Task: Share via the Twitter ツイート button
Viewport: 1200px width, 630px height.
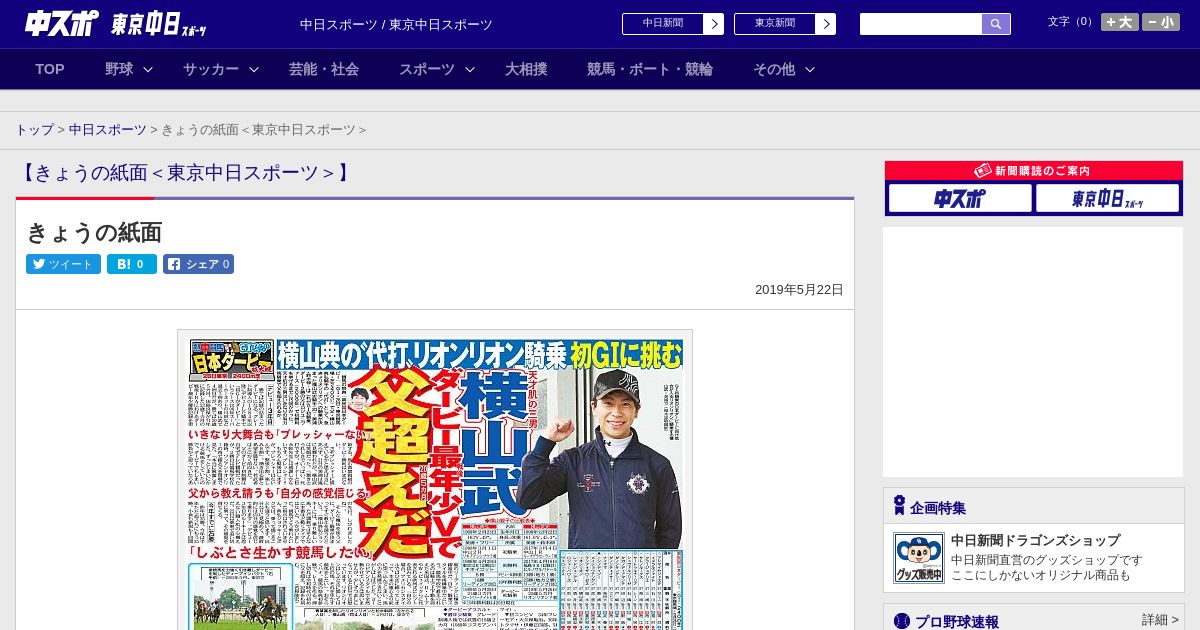Action: [x=63, y=264]
